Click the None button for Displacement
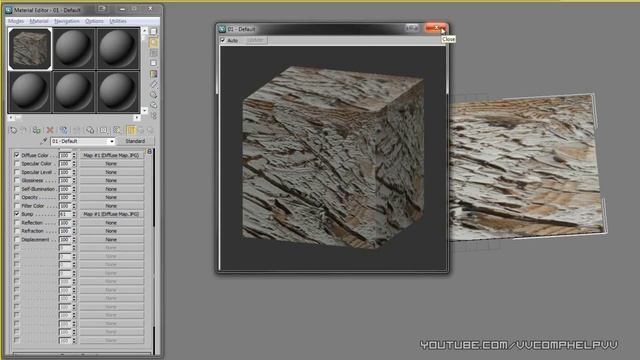 point(111,239)
